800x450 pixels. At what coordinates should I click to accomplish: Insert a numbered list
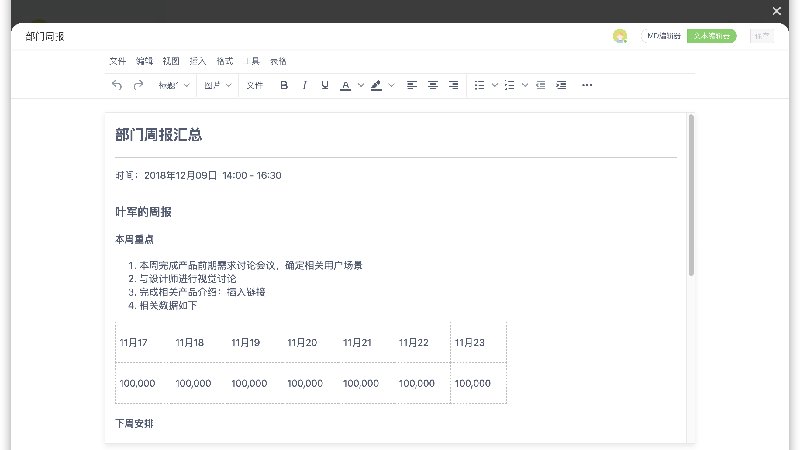pyautogui.click(x=509, y=85)
